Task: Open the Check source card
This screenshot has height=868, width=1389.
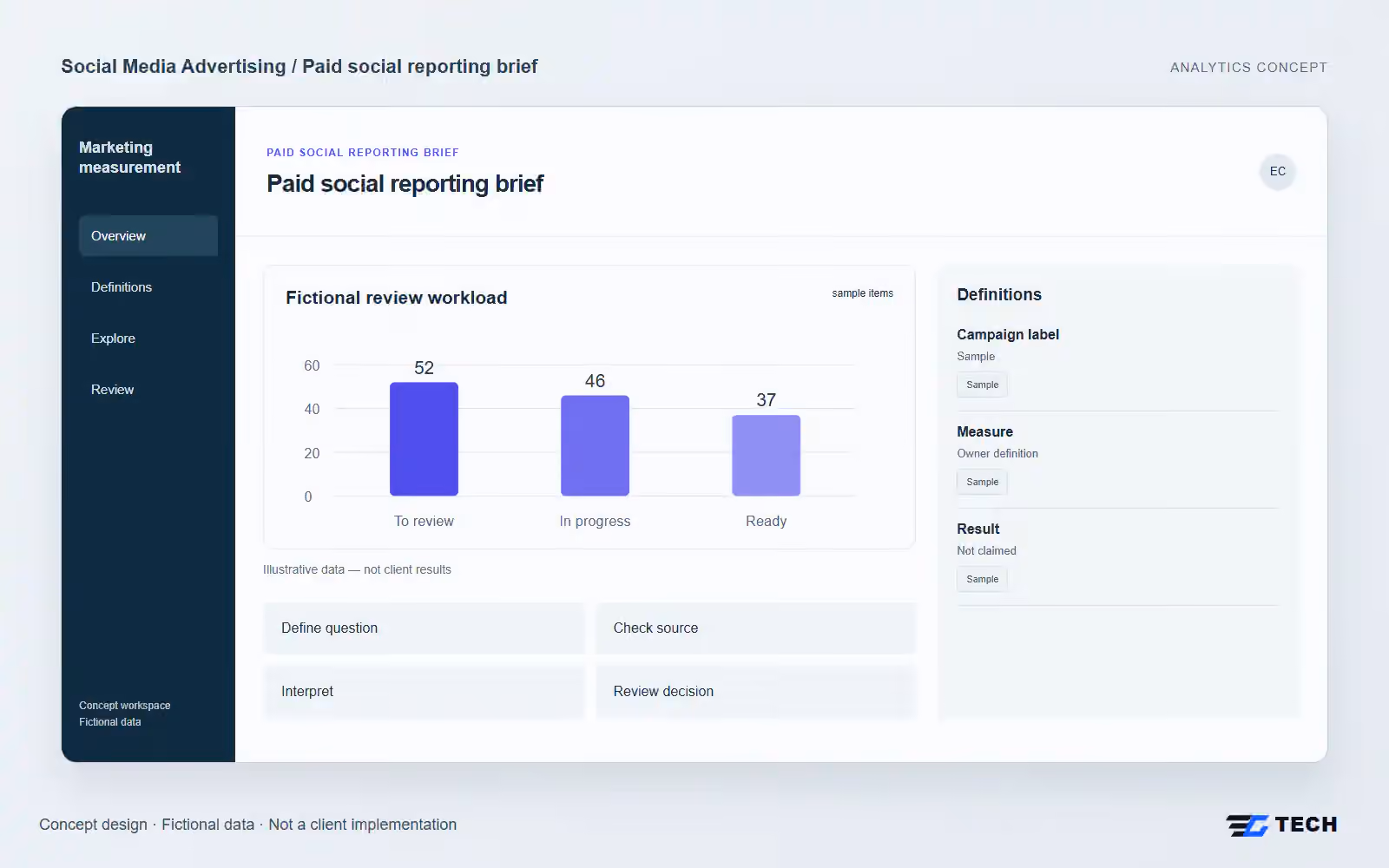Action: (756, 628)
